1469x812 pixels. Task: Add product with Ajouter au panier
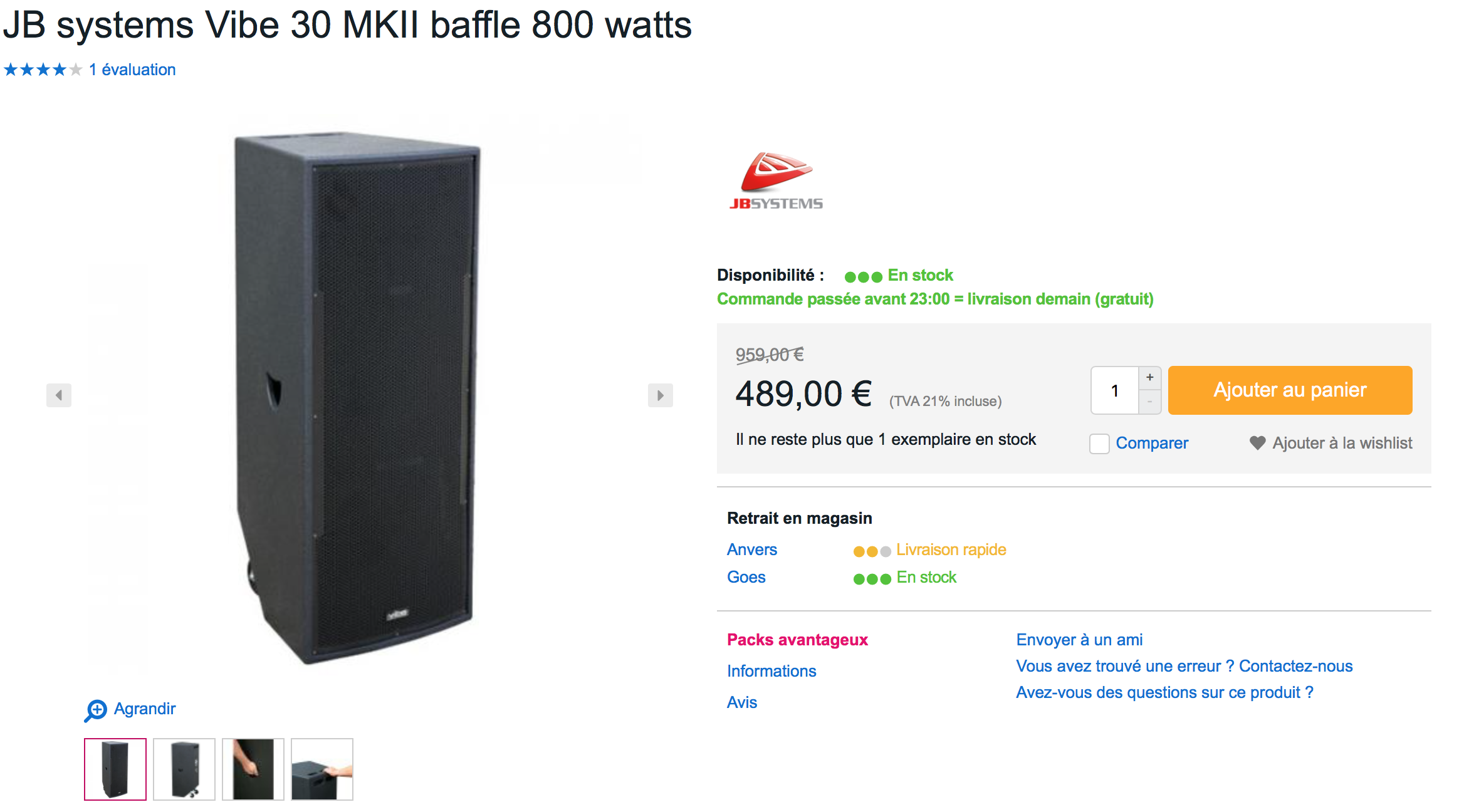pos(1290,390)
